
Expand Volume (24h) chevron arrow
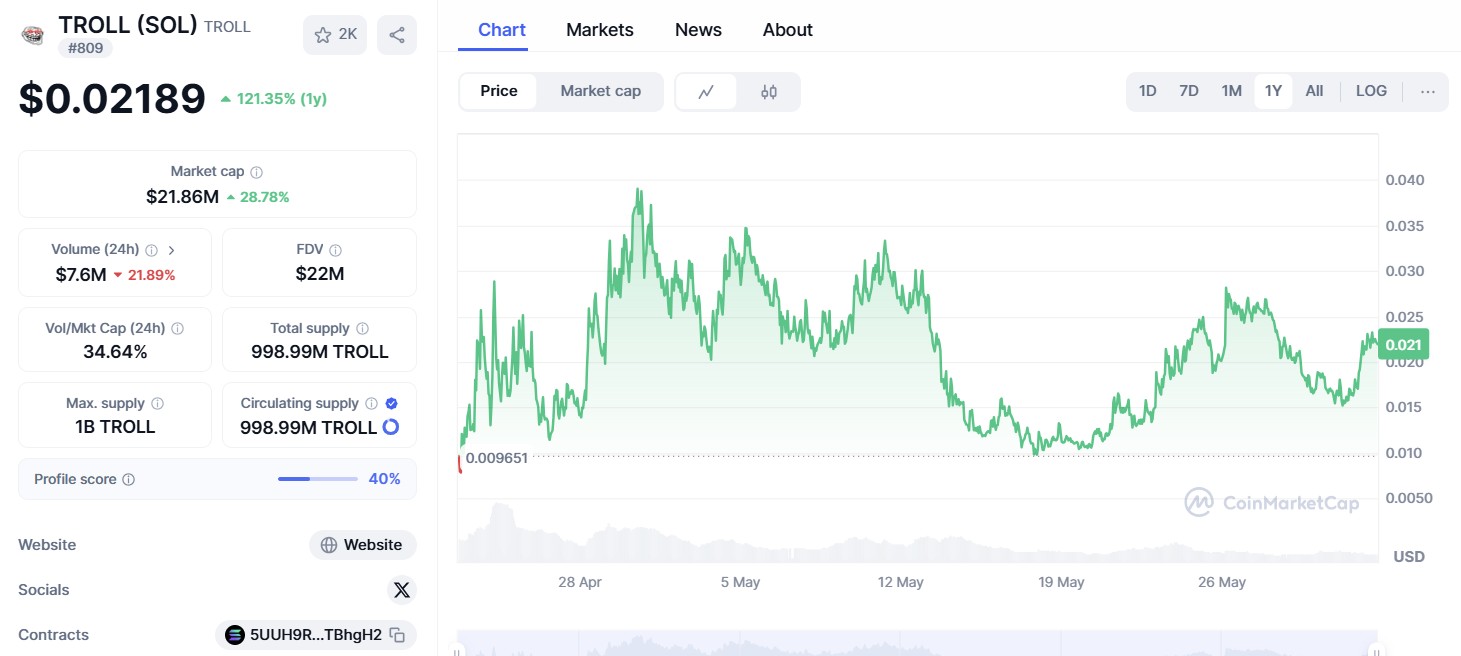point(171,250)
